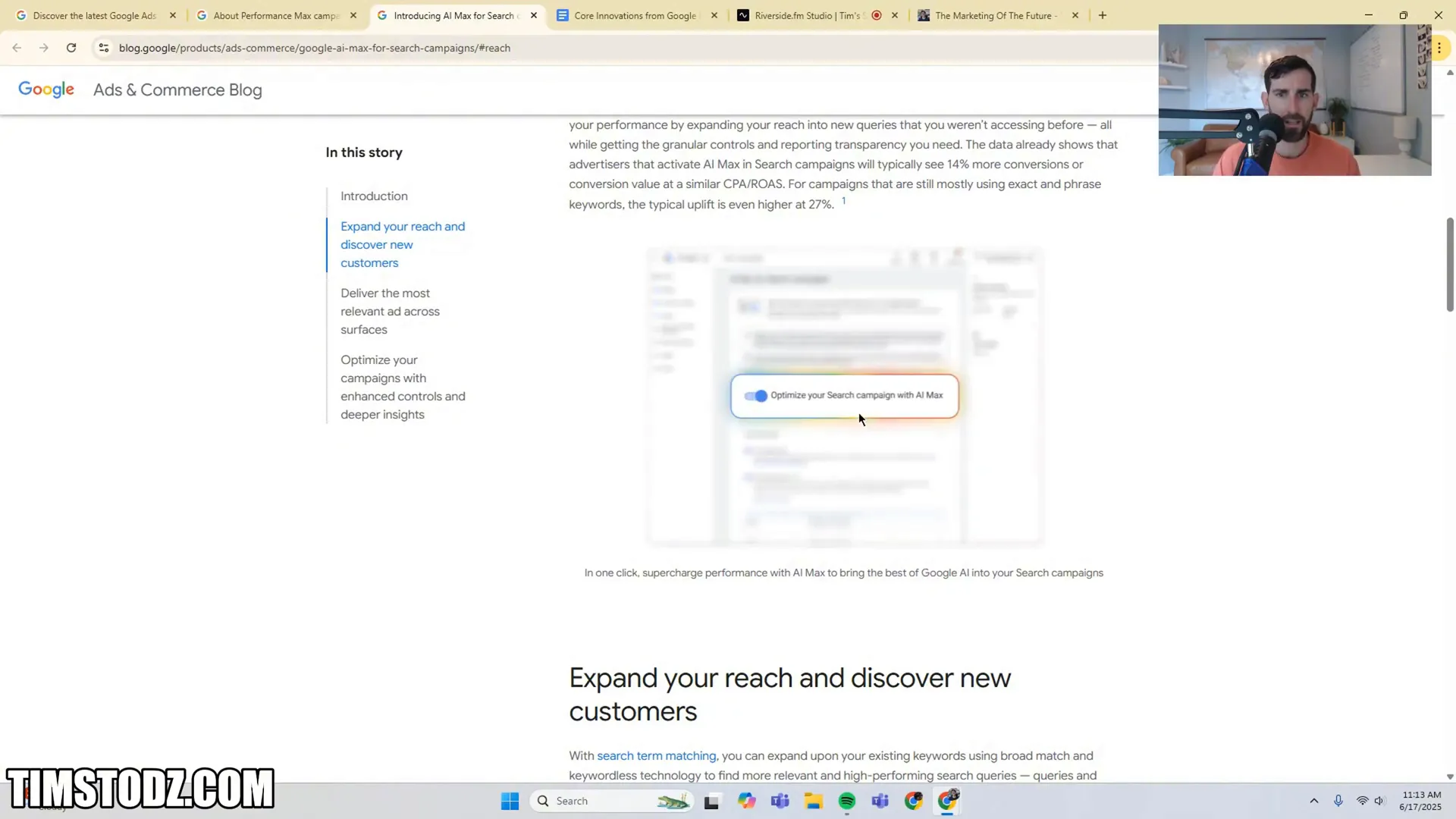Jump to 'Deliver the most relevant ad across surfaces'
This screenshot has height=819, width=1456.
tap(390, 311)
